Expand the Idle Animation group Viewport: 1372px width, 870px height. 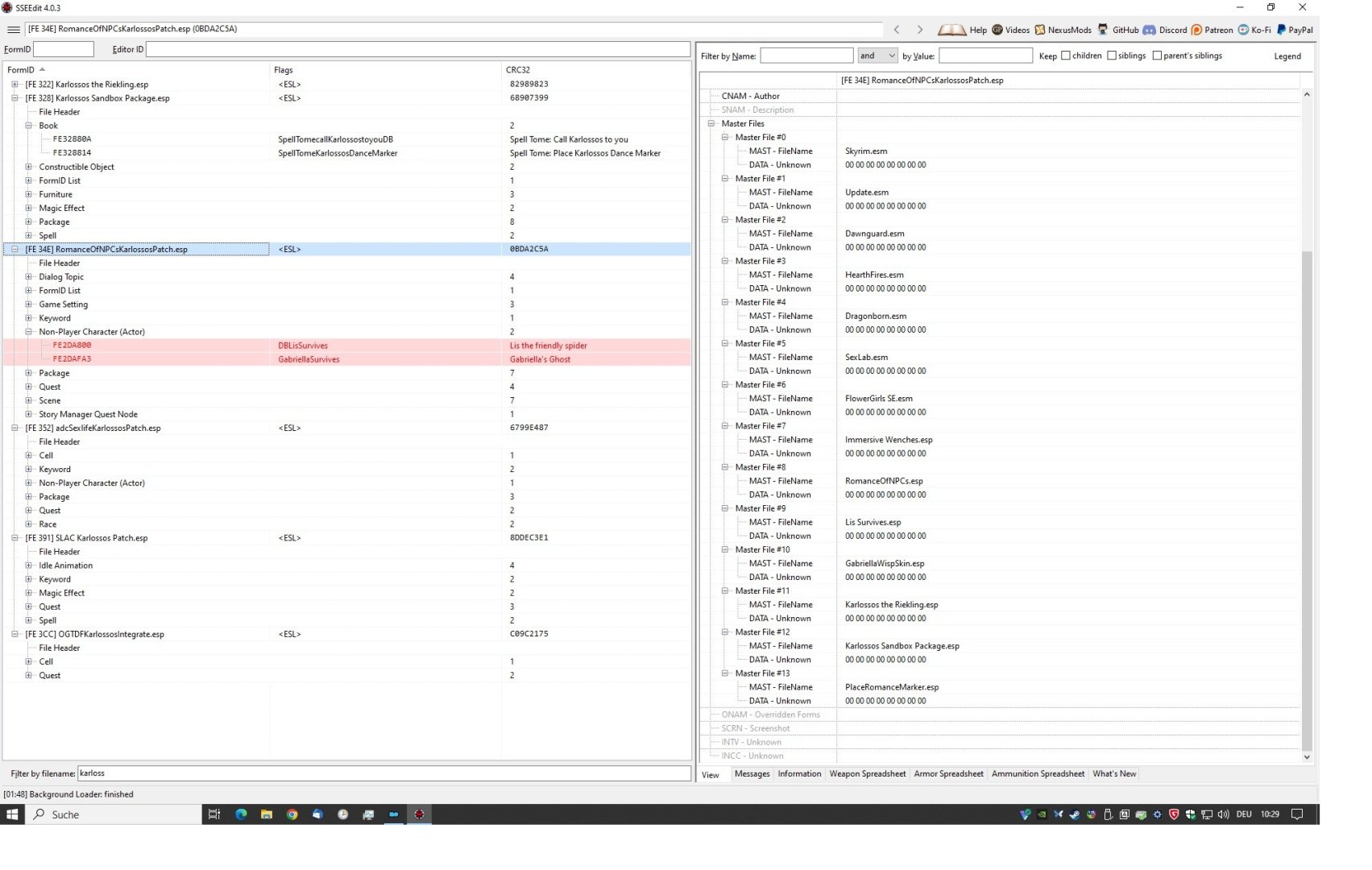(x=28, y=565)
